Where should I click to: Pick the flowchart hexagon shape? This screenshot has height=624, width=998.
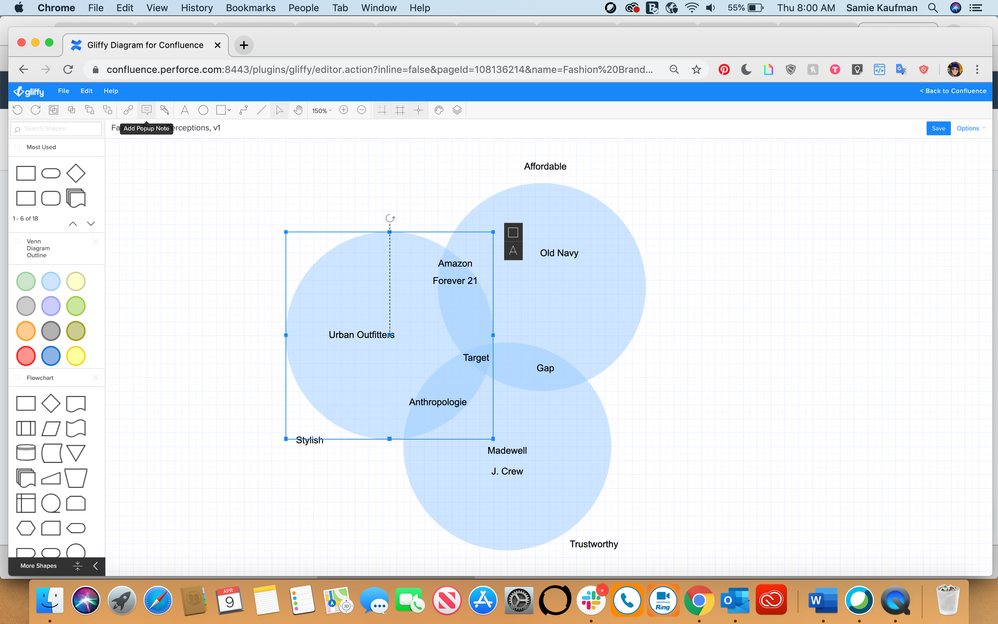coord(25,528)
